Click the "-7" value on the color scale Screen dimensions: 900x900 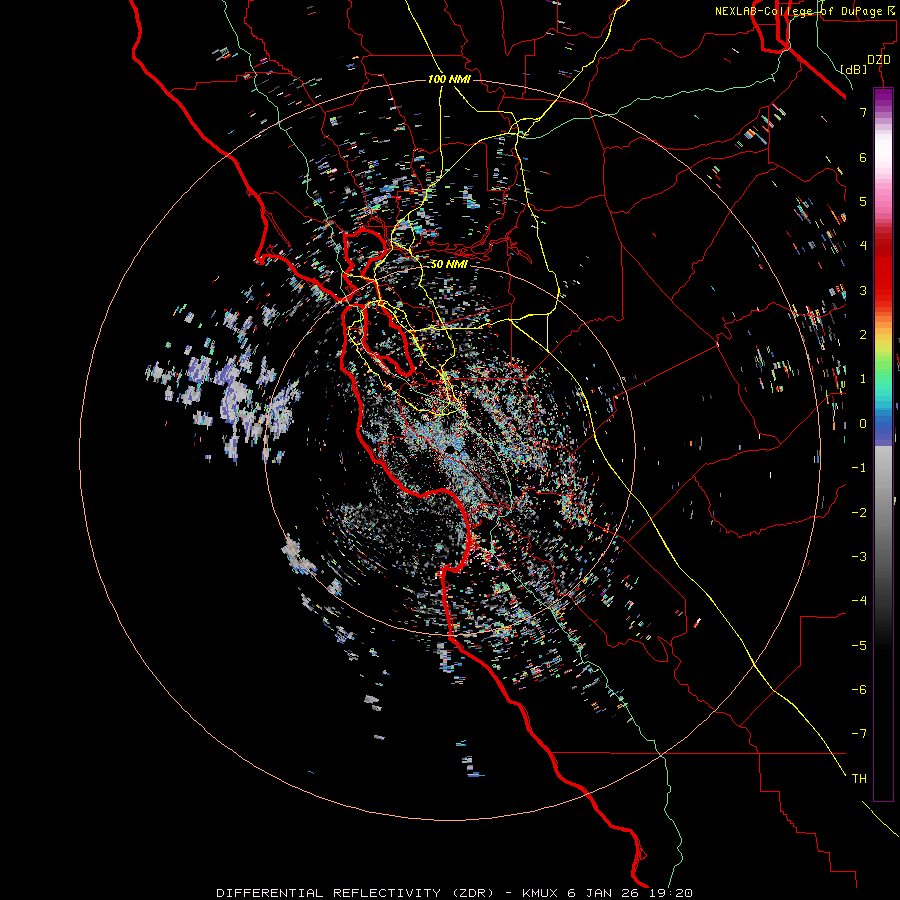pos(859,734)
